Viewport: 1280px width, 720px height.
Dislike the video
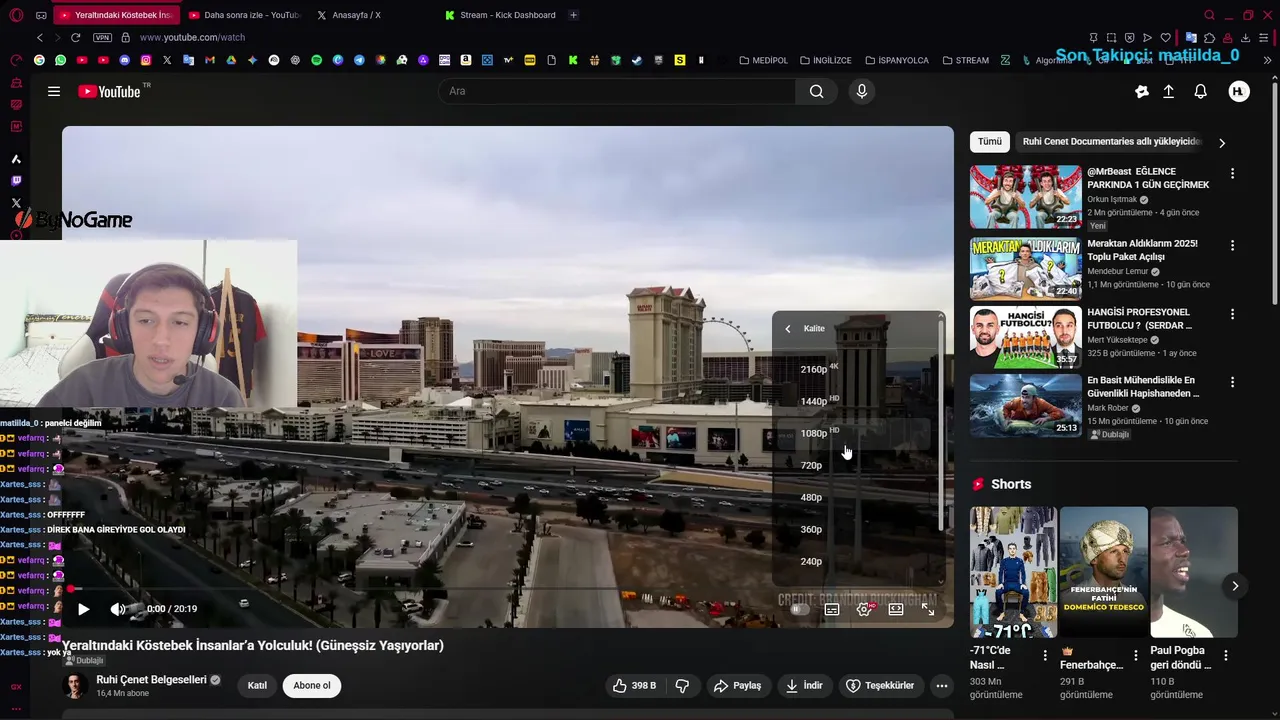pos(683,685)
